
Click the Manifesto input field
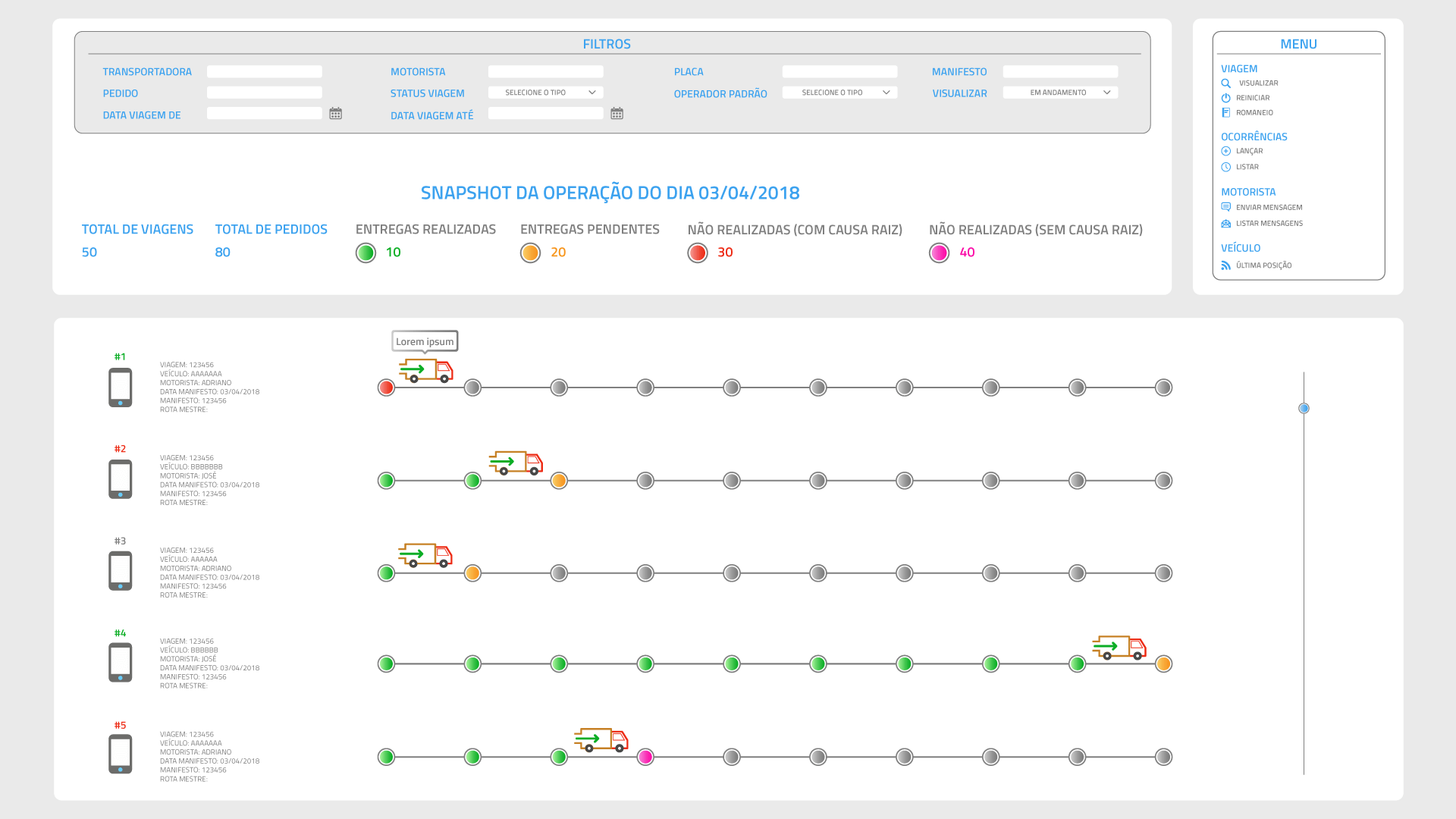1060,71
